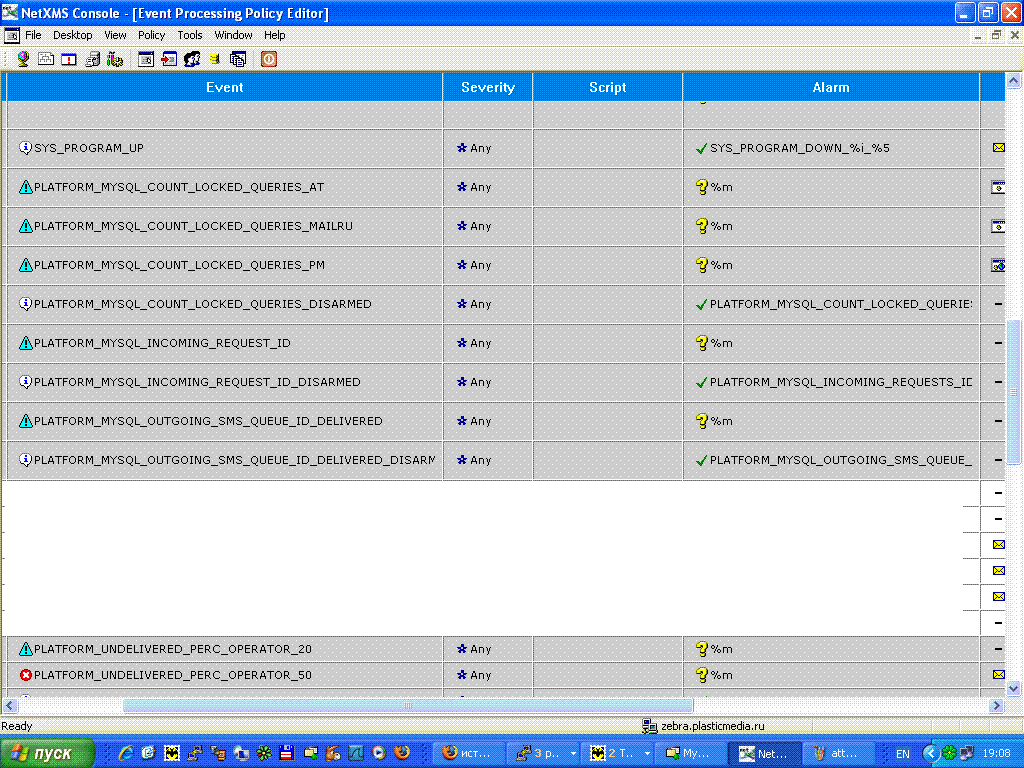The height and width of the screenshot is (768, 1024).
Task: Click the Severity column header
Action: click(488, 87)
